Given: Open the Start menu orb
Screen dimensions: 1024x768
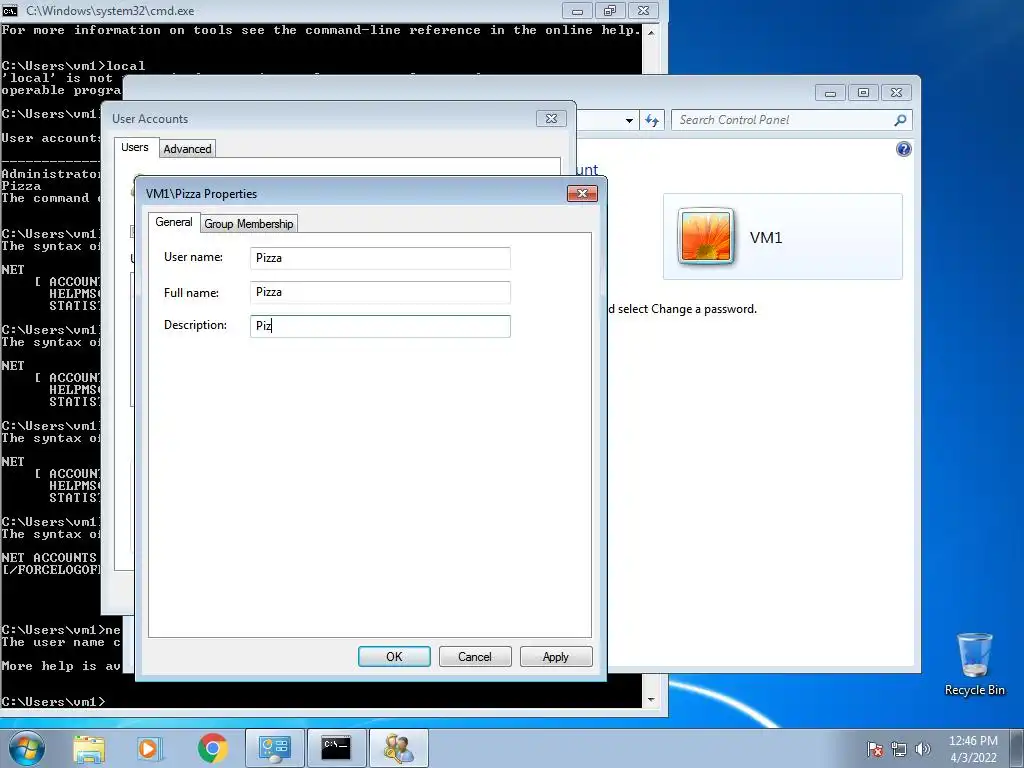Looking at the screenshot, I should coord(27,748).
